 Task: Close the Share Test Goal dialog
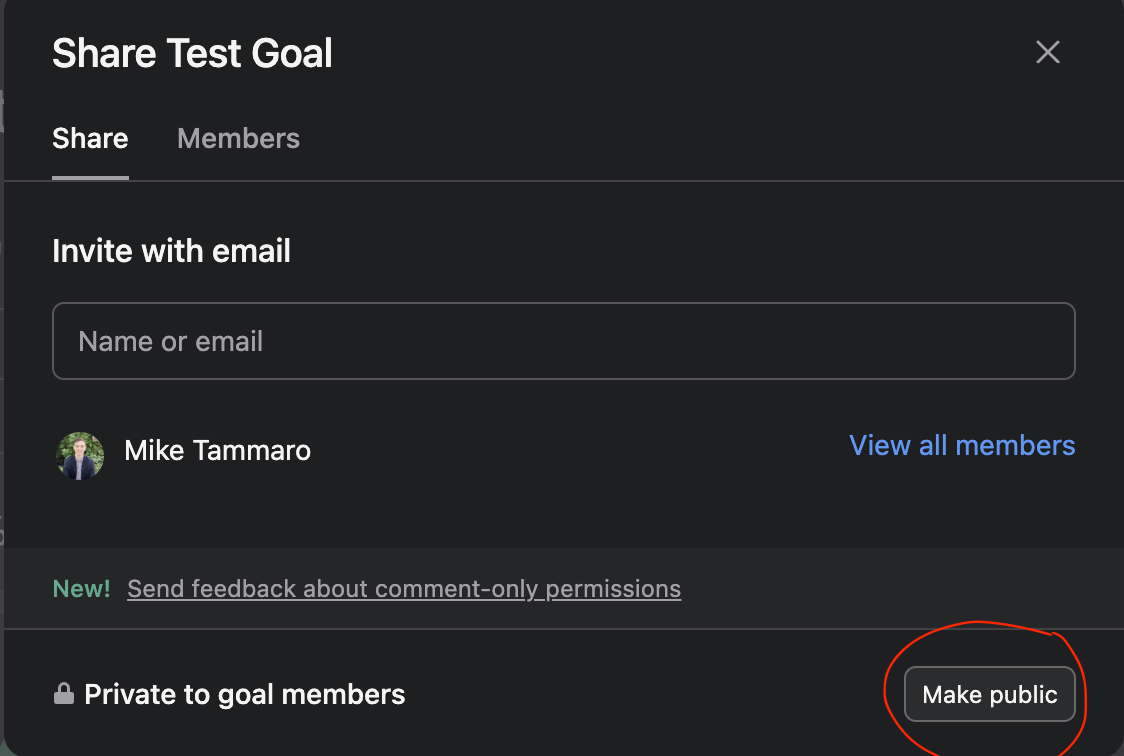pos(1047,52)
